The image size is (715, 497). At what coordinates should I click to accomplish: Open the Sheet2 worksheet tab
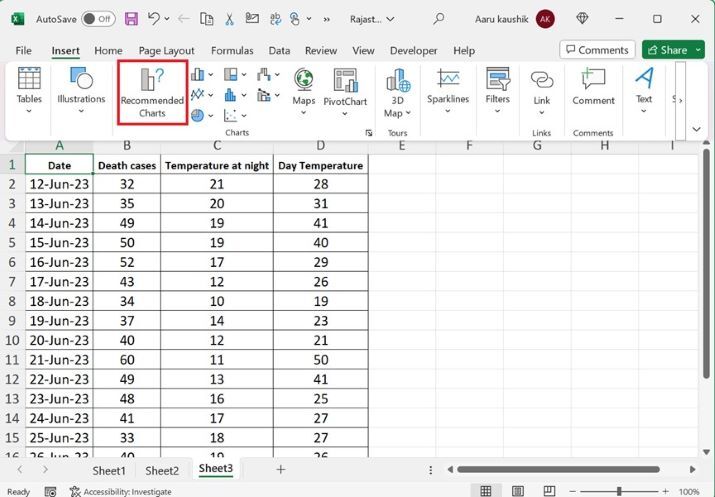162,470
